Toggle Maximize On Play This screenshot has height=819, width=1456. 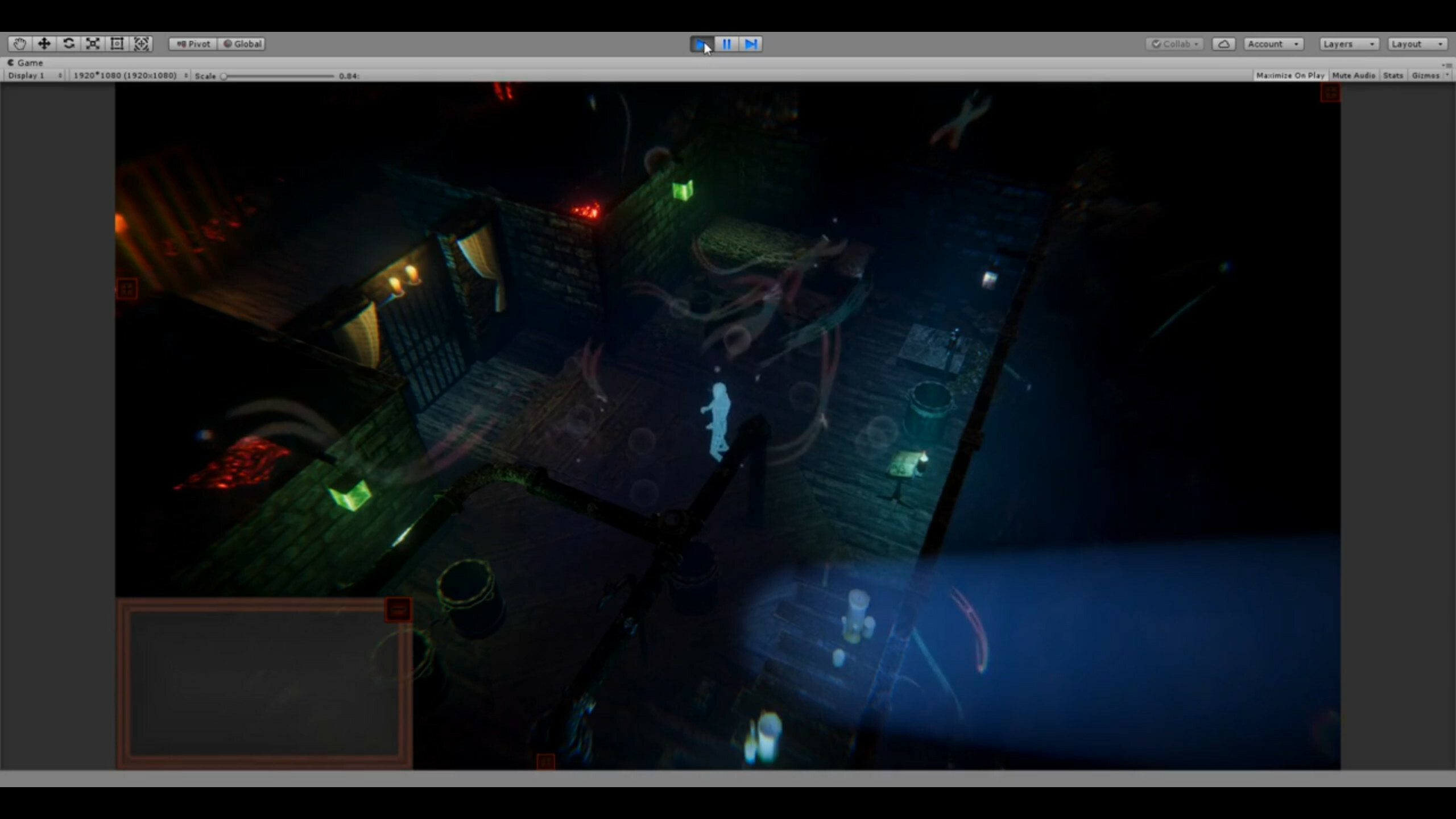pos(1290,75)
